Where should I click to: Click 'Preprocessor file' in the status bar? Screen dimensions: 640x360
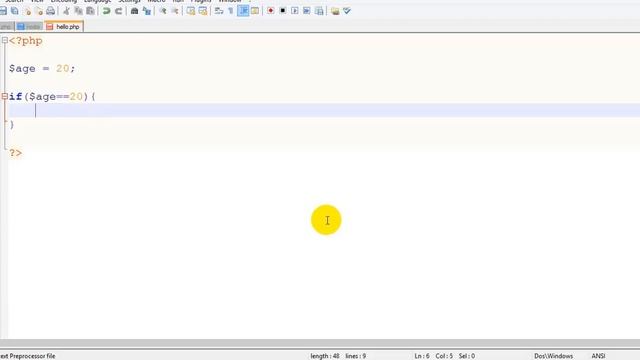point(32,356)
